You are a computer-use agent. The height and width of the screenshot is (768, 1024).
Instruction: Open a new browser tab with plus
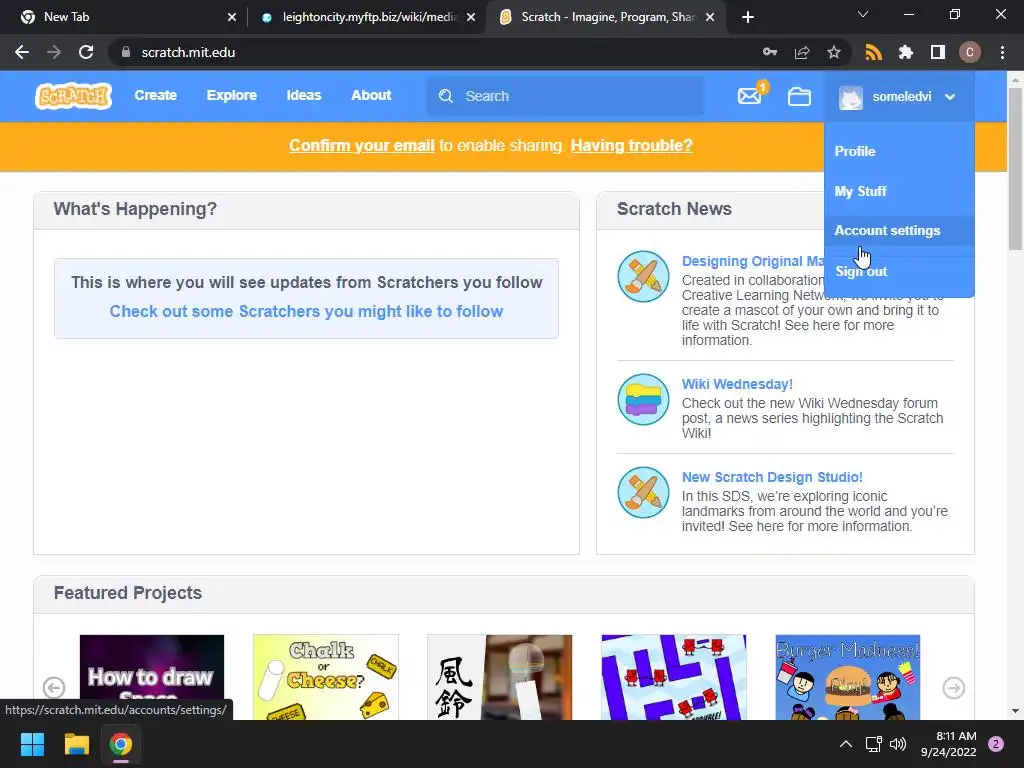748,17
